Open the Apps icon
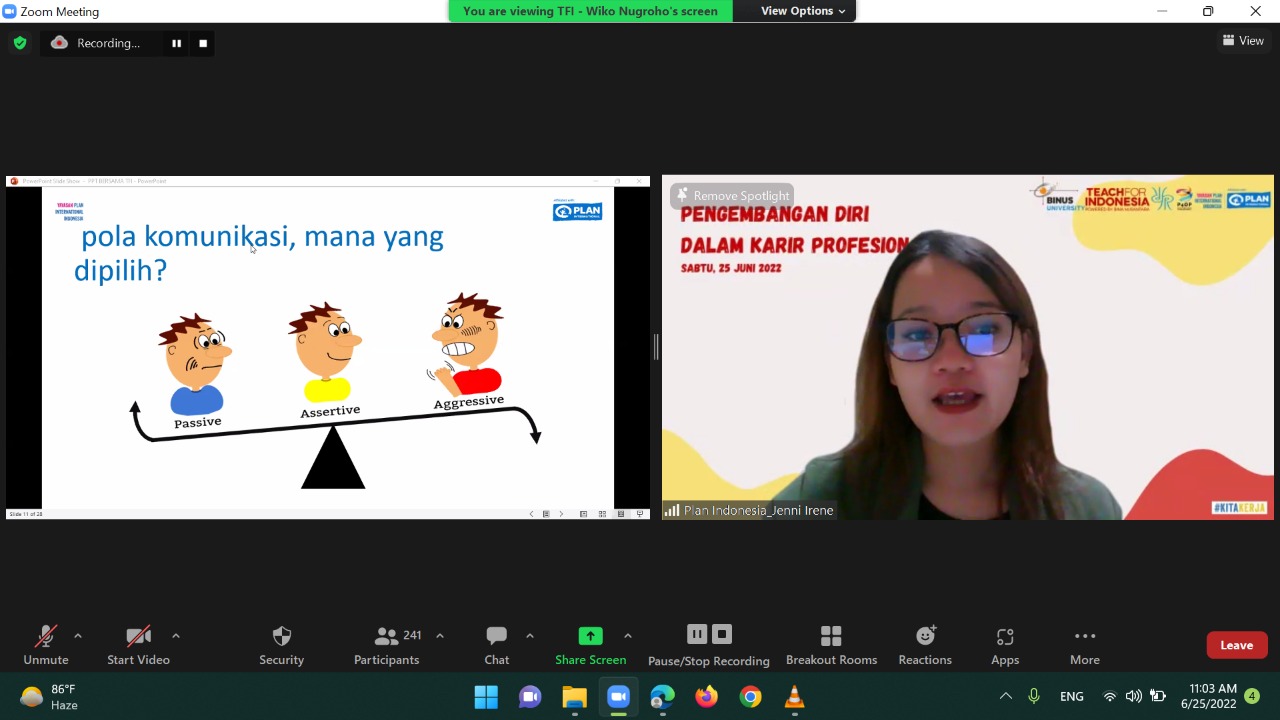The height and width of the screenshot is (720, 1280). [x=1005, y=637]
